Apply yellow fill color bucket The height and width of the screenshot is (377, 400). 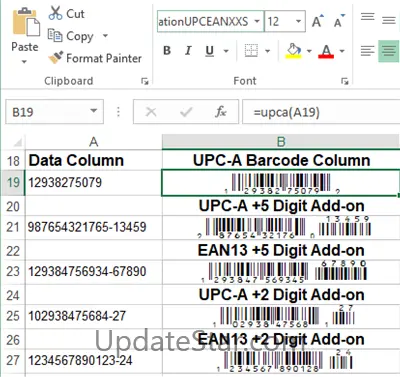[x=293, y=51]
